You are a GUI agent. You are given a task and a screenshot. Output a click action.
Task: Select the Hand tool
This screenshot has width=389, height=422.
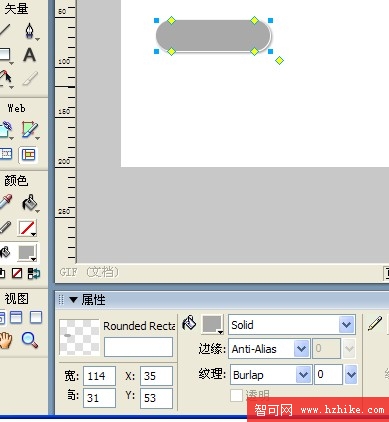tap(6, 341)
